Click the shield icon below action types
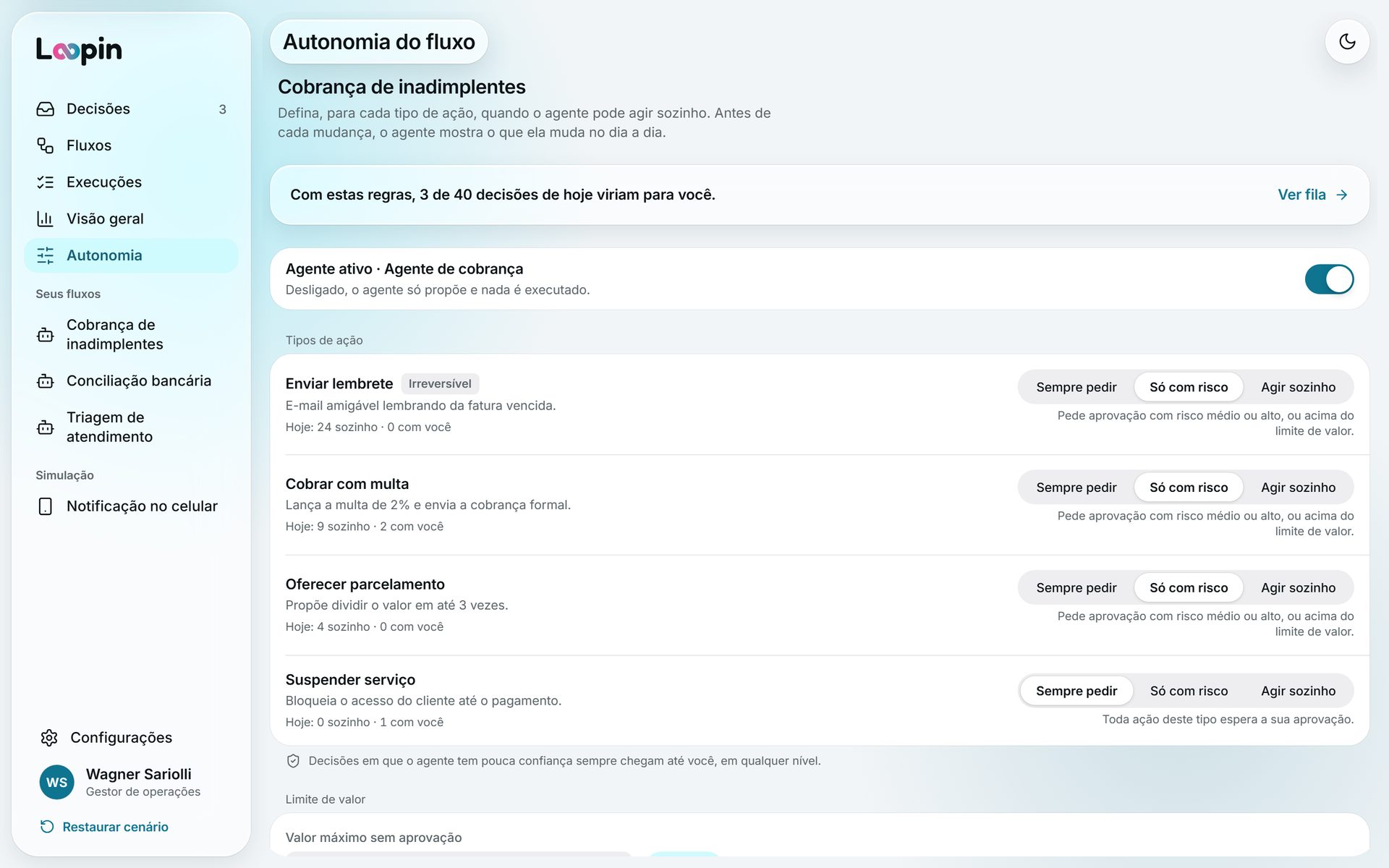This screenshot has width=1389, height=868. 293,761
